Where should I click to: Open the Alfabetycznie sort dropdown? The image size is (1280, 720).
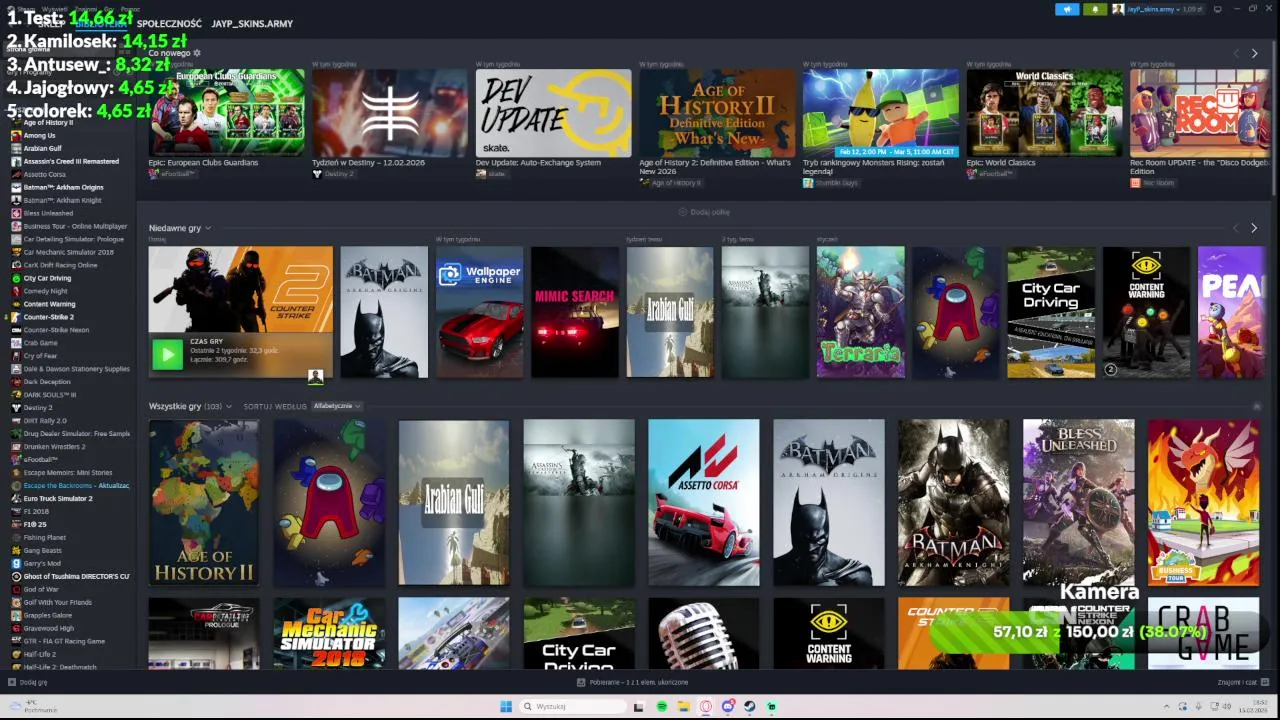tap(337, 406)
